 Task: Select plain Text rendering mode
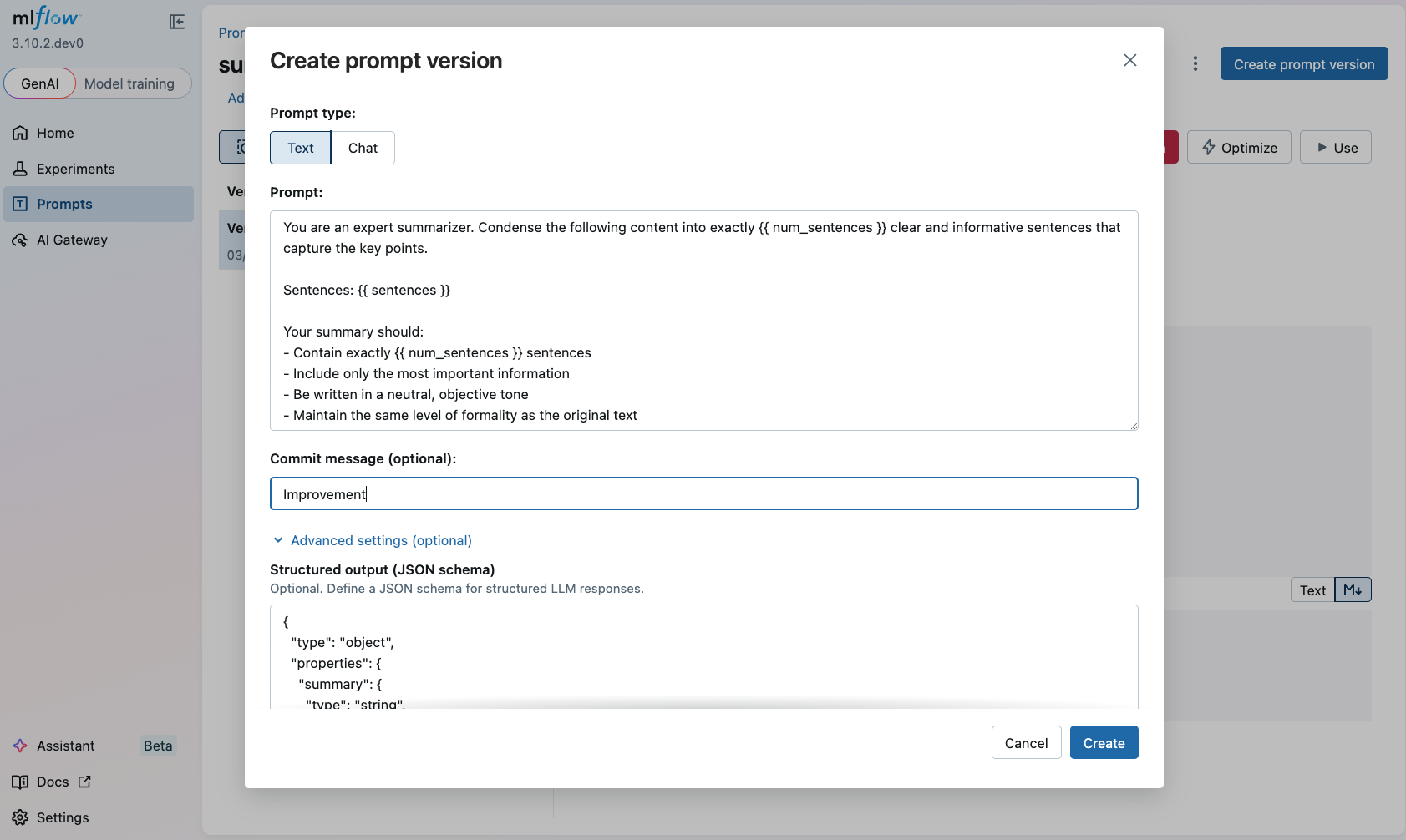pos(1312,590)
